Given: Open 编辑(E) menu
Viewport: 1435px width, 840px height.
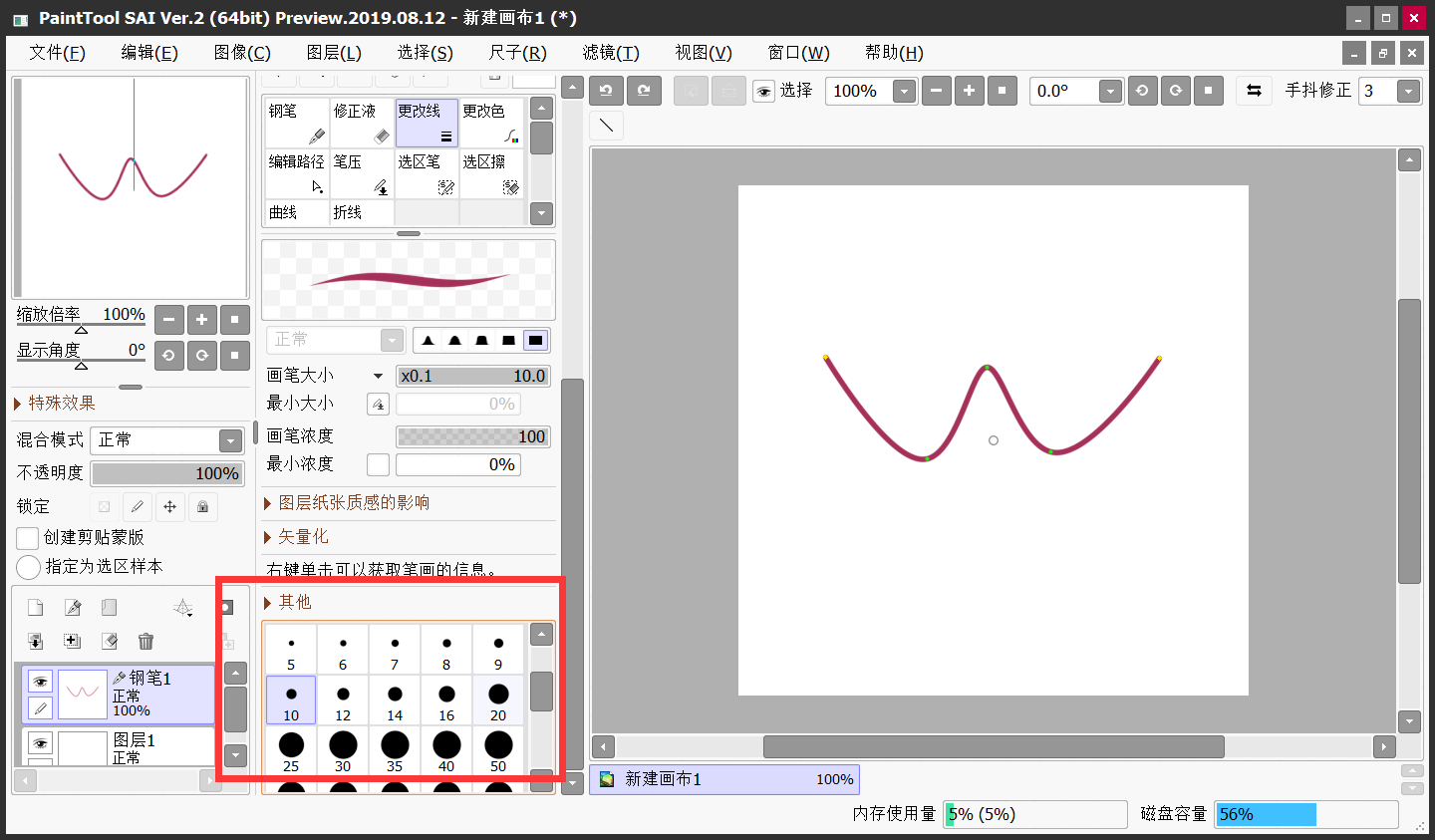Looking at the screenshot, I should click(149, 53).
